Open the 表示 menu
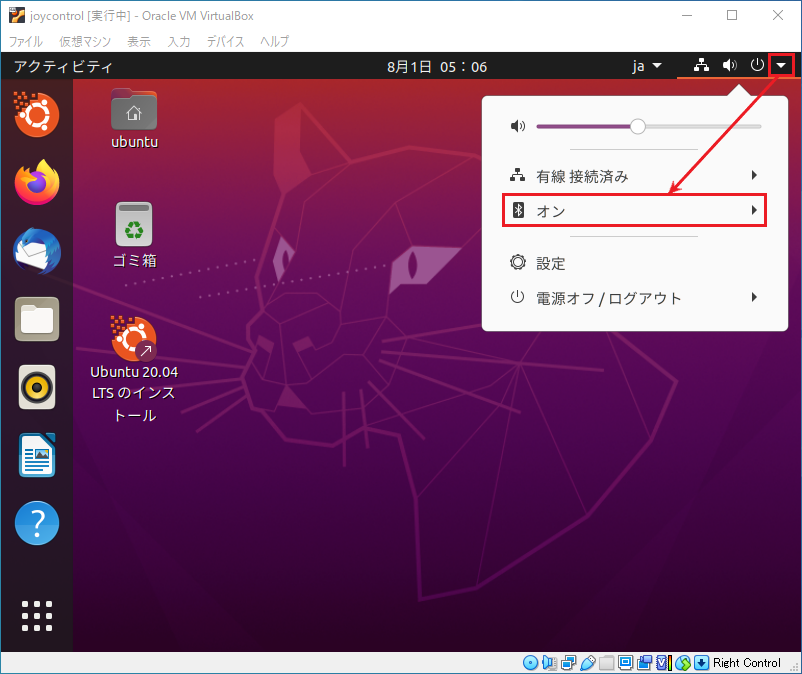 (x=139, y=41)
